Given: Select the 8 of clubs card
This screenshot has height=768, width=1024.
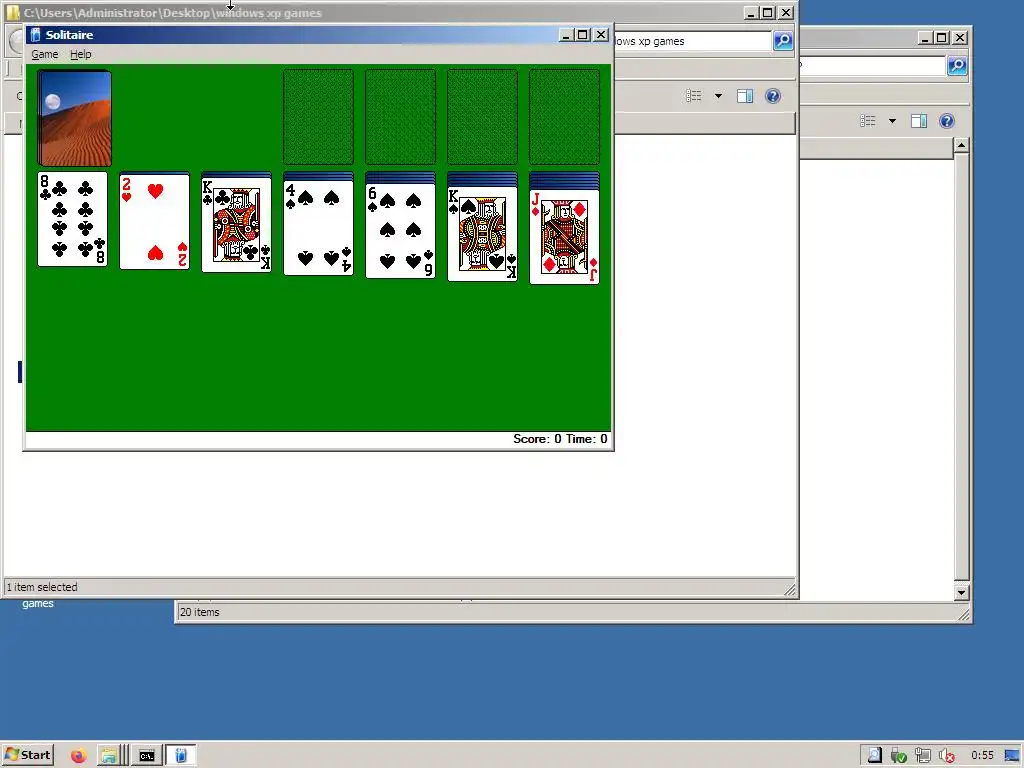Looking at the screenshot, I should (72, 219).
